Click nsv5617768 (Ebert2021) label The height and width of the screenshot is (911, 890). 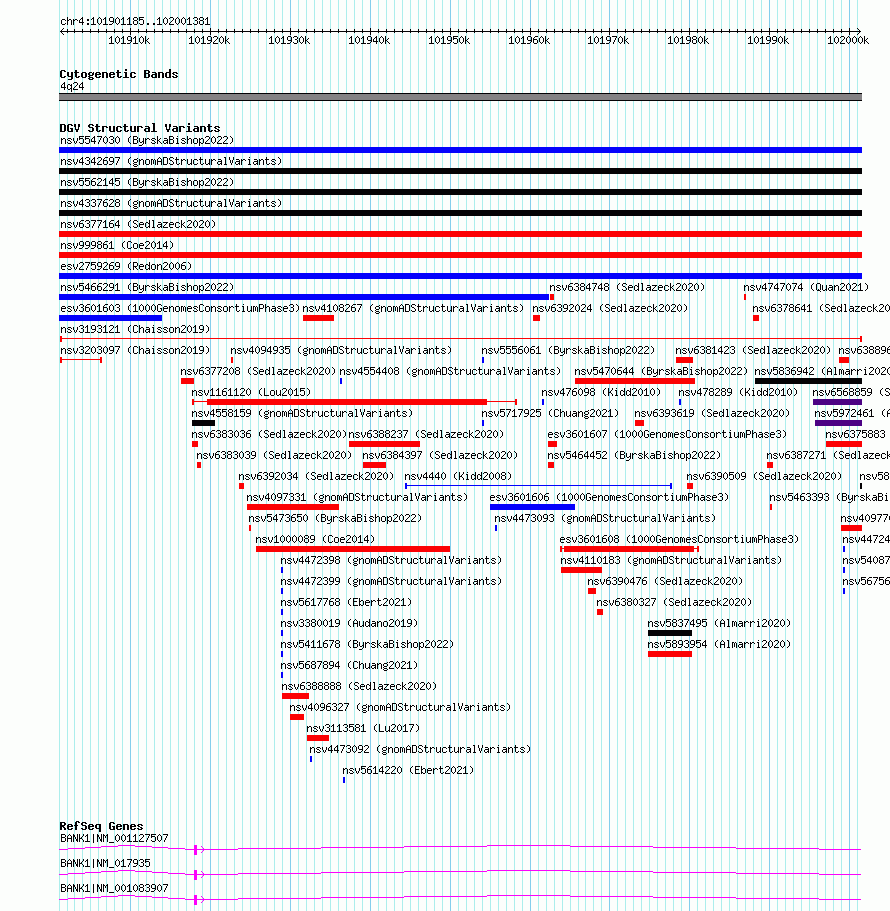346,601
